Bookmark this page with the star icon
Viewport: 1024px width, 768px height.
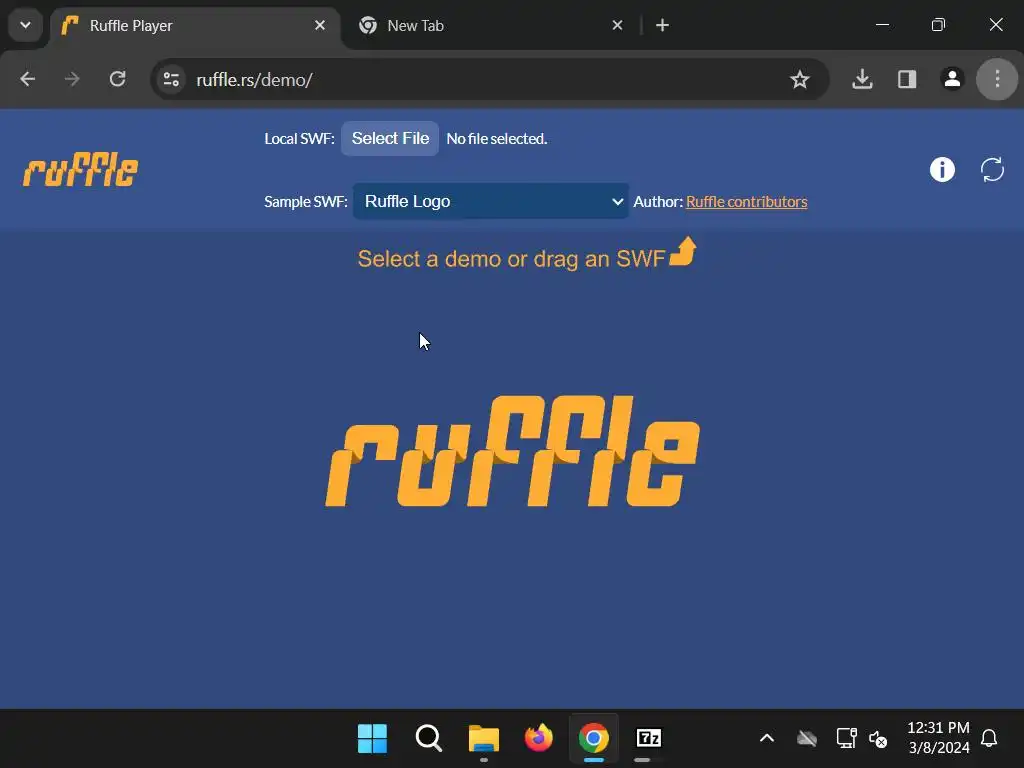point(799,80)
